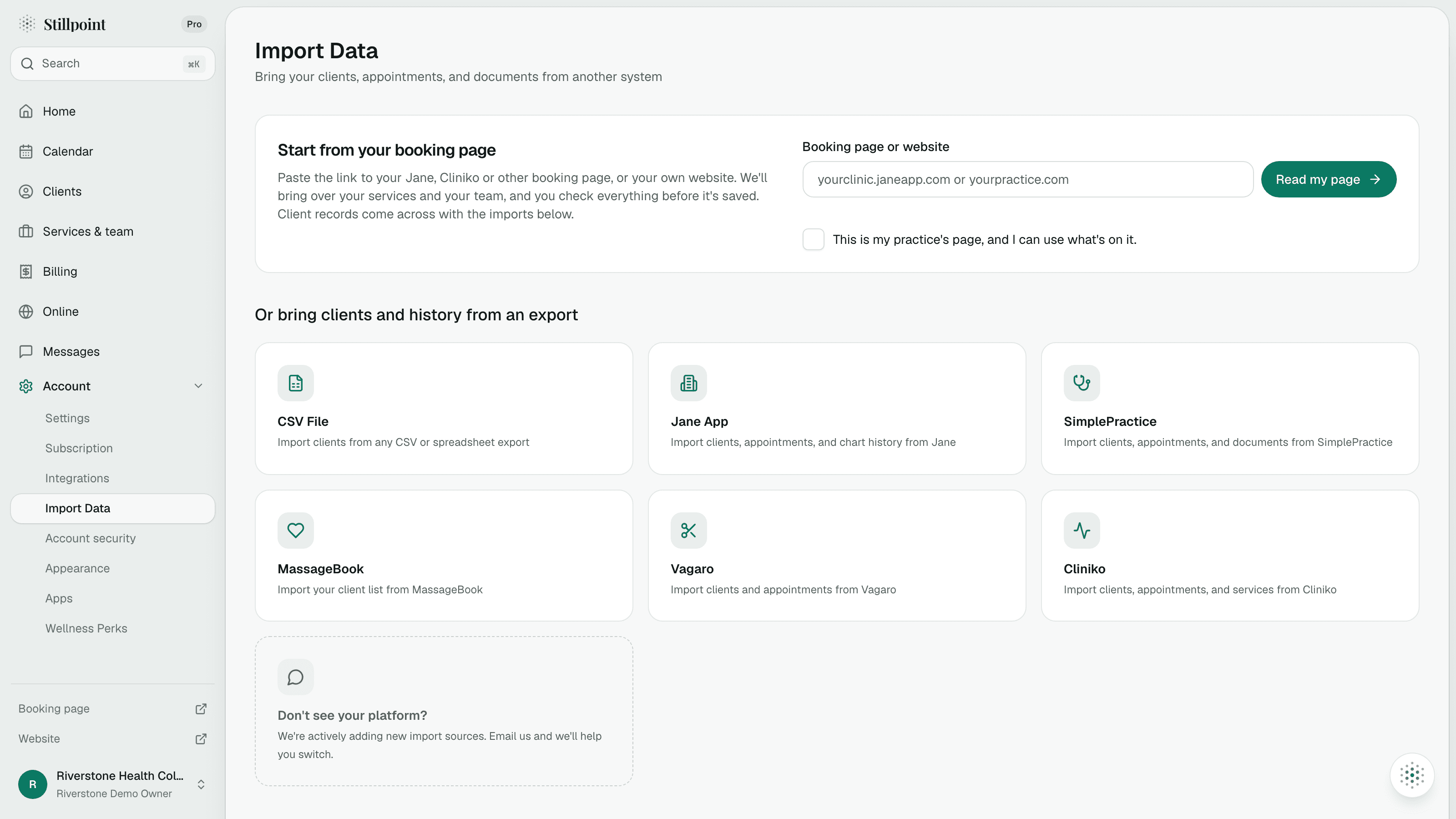The height and width of the screenshot is (819, 1456).
Task: Click the Cliniko card title text
Action: point(1084,569)
